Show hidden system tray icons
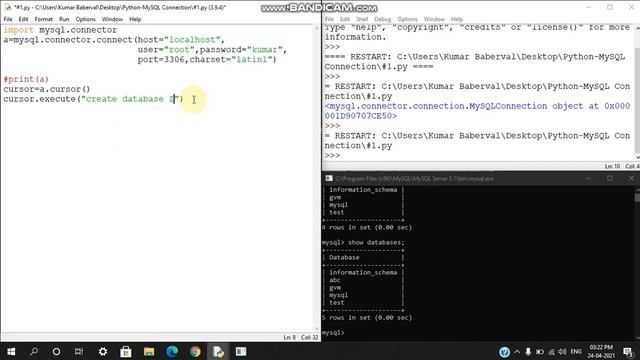Screen dimensions: 640x360 click(517, 352)
